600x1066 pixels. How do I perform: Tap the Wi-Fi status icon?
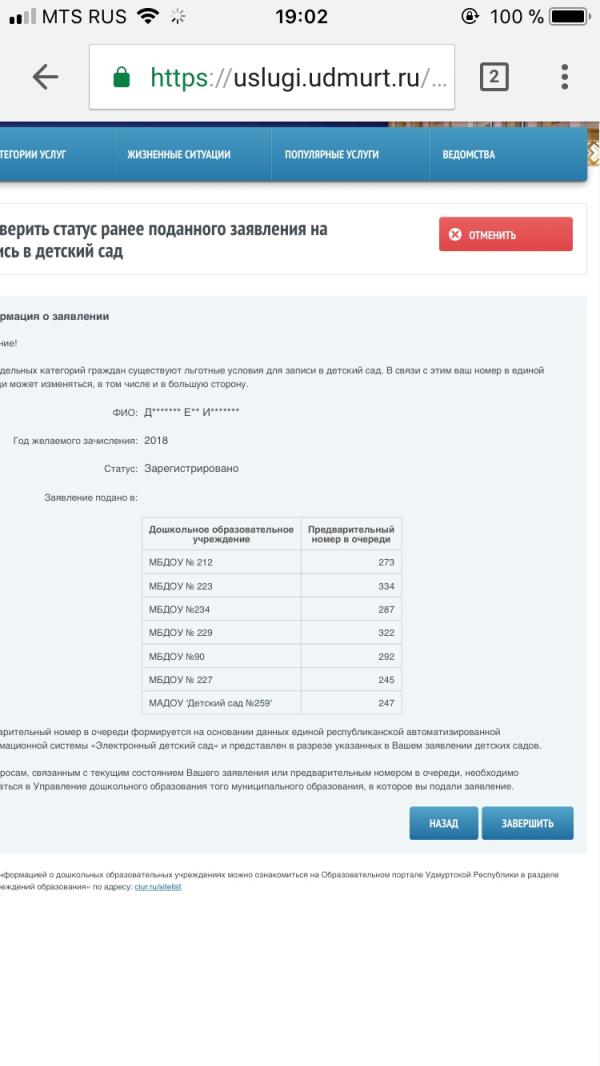click(x=150, y=18)
